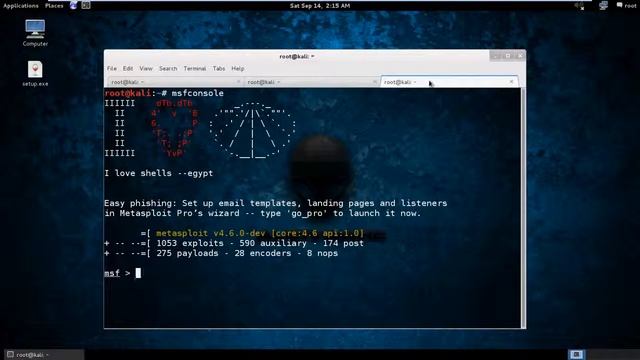Open the Help menu in terminal
This screenshot has width=640, height=360.
tap(238, 69)
